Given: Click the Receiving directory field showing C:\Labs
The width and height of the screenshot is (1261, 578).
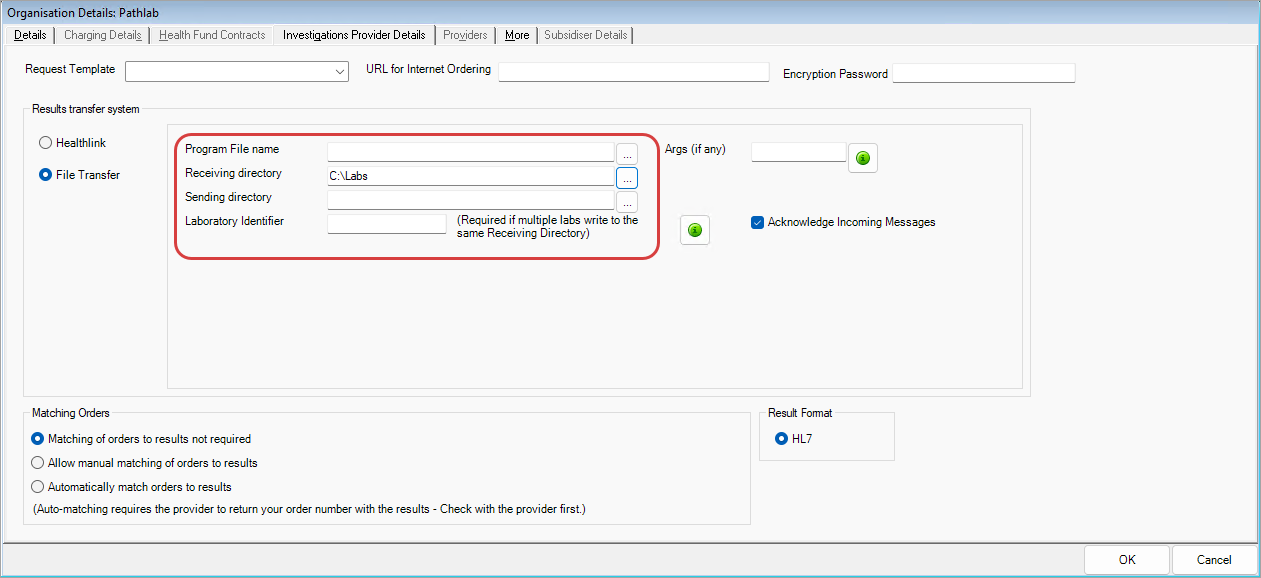Looking at the screenshot, I should (x=470, y=176).
